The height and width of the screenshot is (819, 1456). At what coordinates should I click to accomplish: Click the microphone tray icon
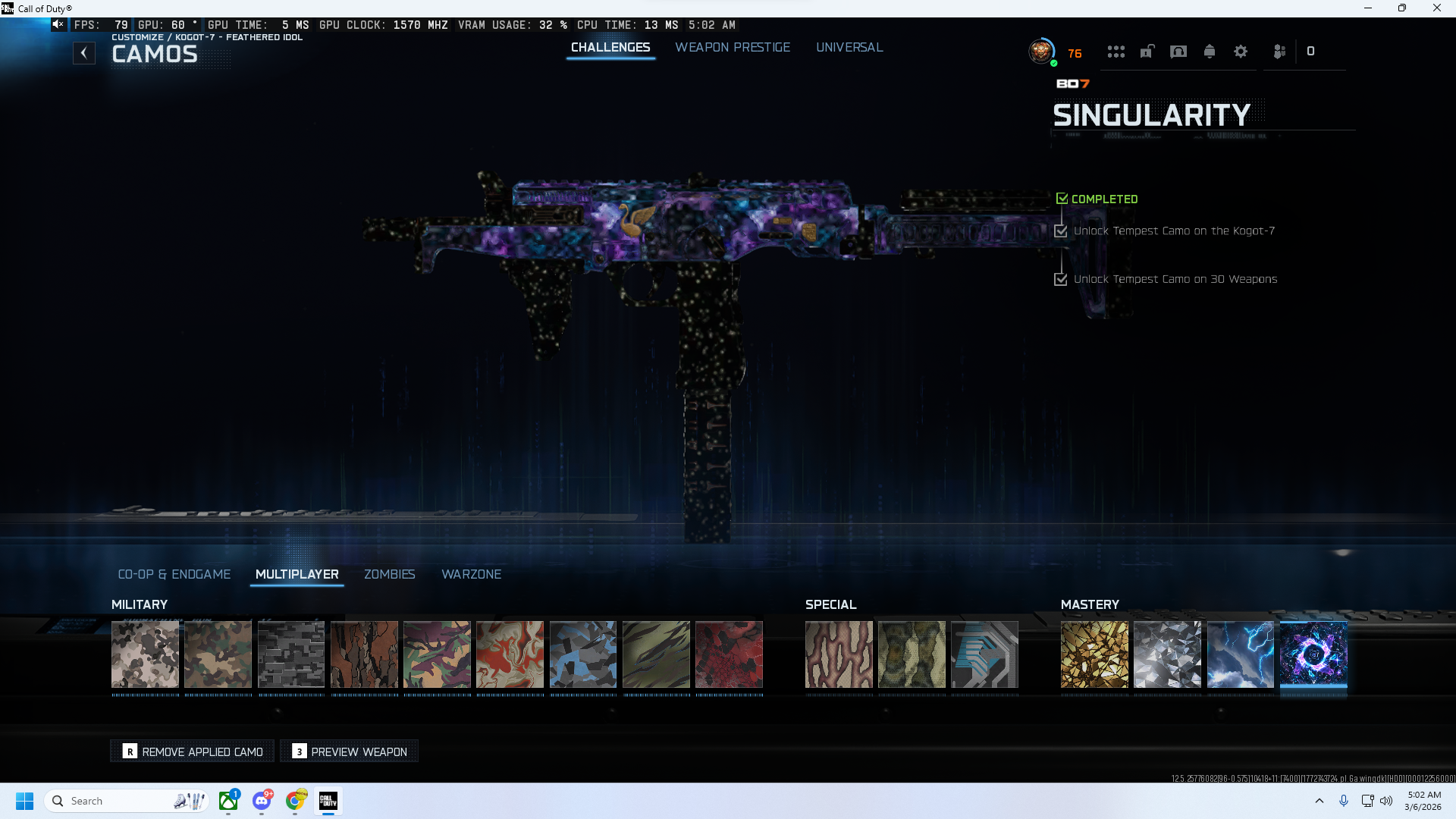pyautogui.click(x=1344, y=801)
